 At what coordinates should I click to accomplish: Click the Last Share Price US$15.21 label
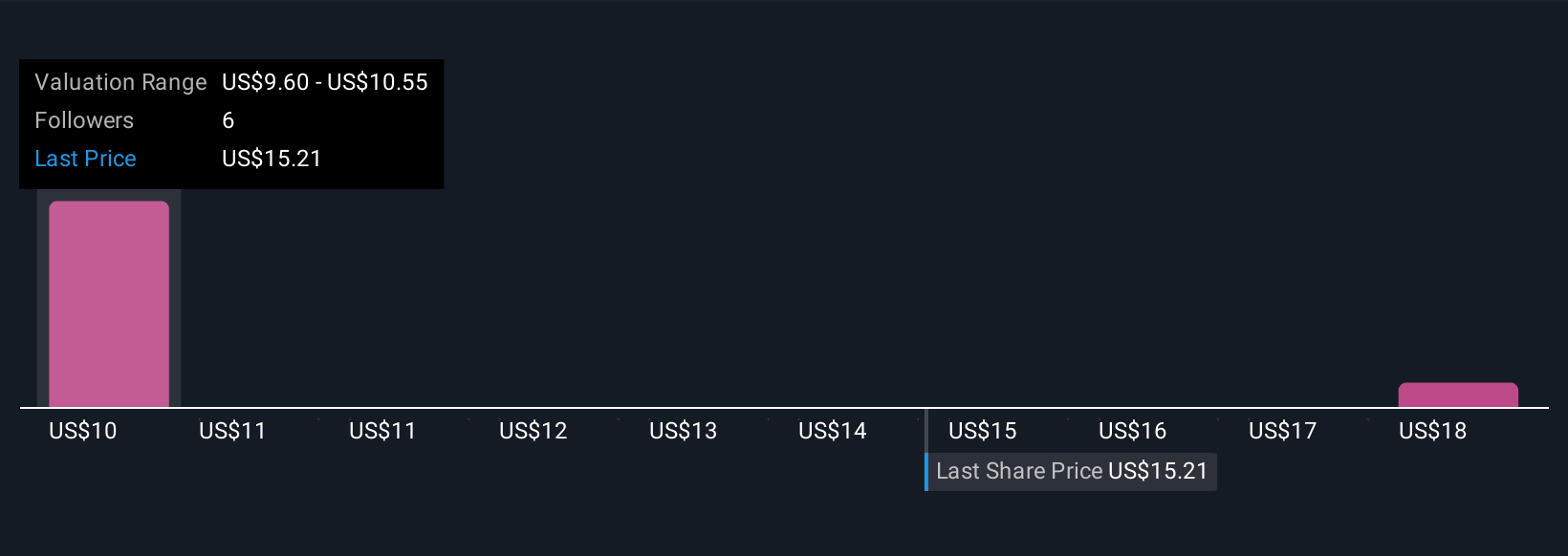click(1072, 471)
